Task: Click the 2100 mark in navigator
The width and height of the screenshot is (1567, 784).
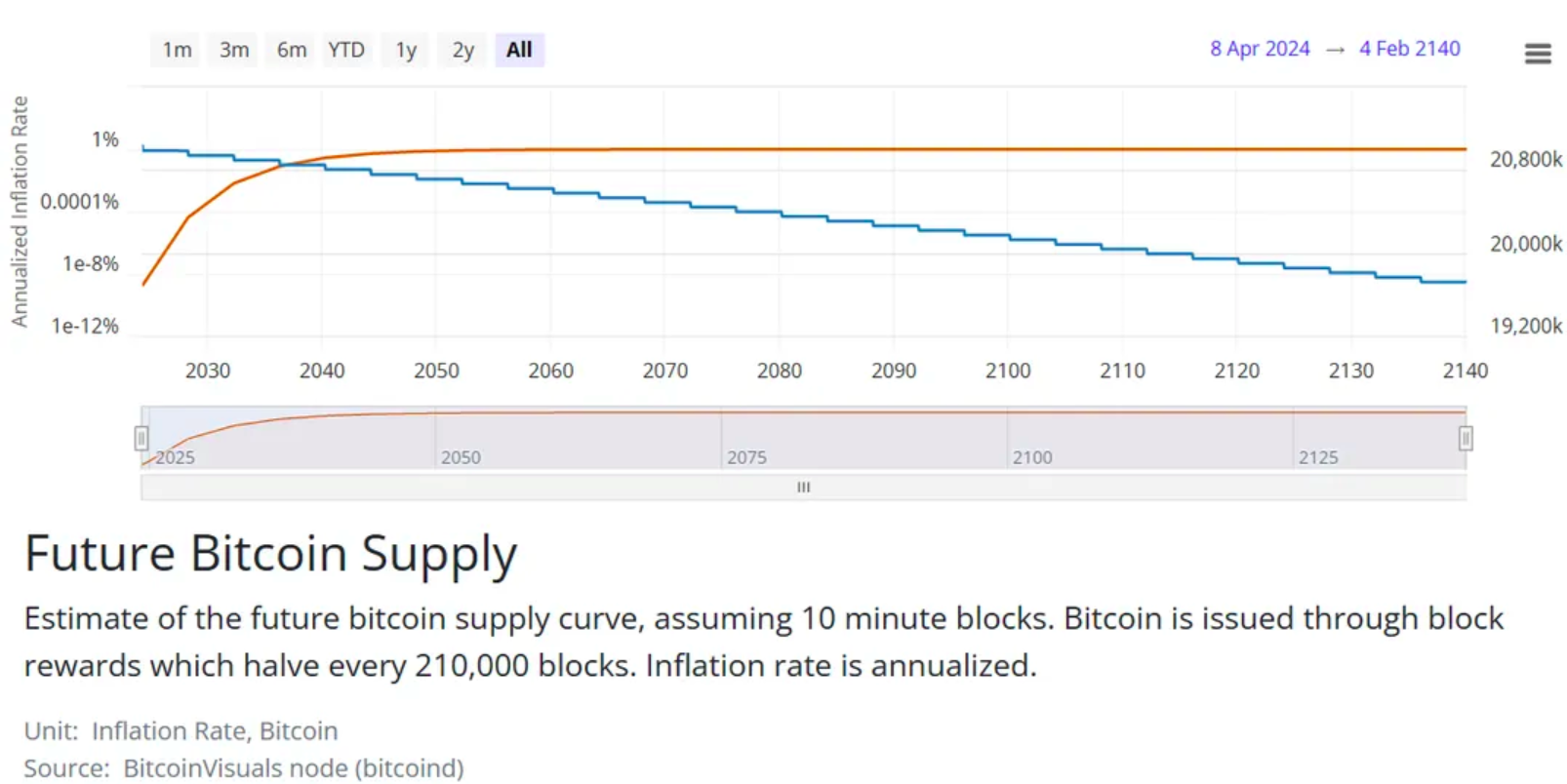Action: (1032, 457)
